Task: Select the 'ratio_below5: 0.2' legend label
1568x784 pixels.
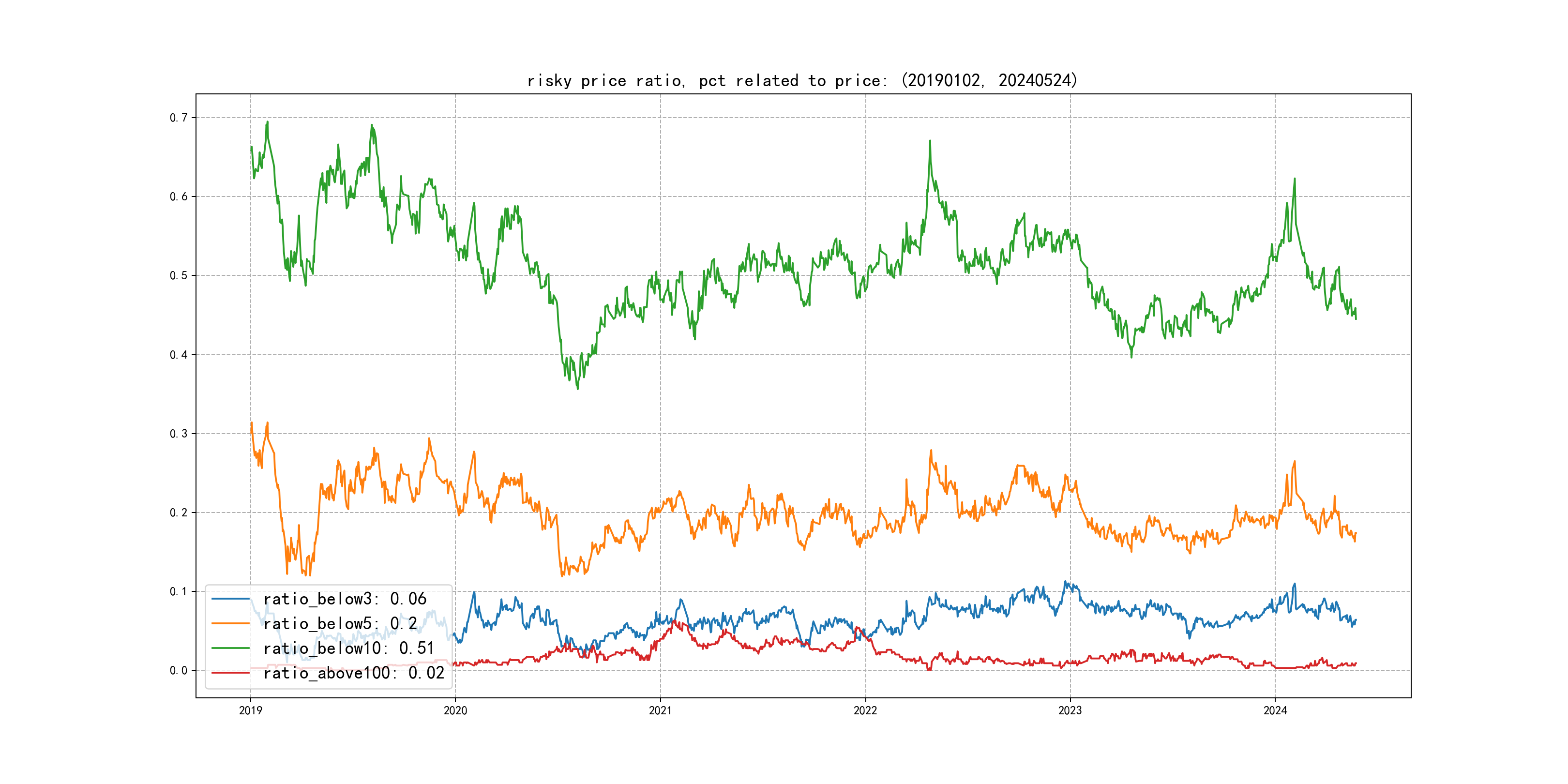Action: [x=340, y=623]
